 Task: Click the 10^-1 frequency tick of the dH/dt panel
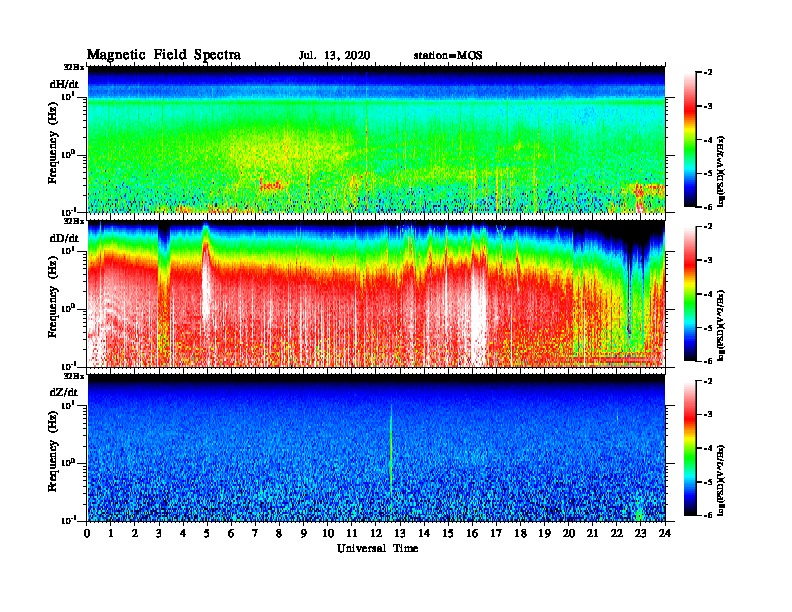[68, 211]
